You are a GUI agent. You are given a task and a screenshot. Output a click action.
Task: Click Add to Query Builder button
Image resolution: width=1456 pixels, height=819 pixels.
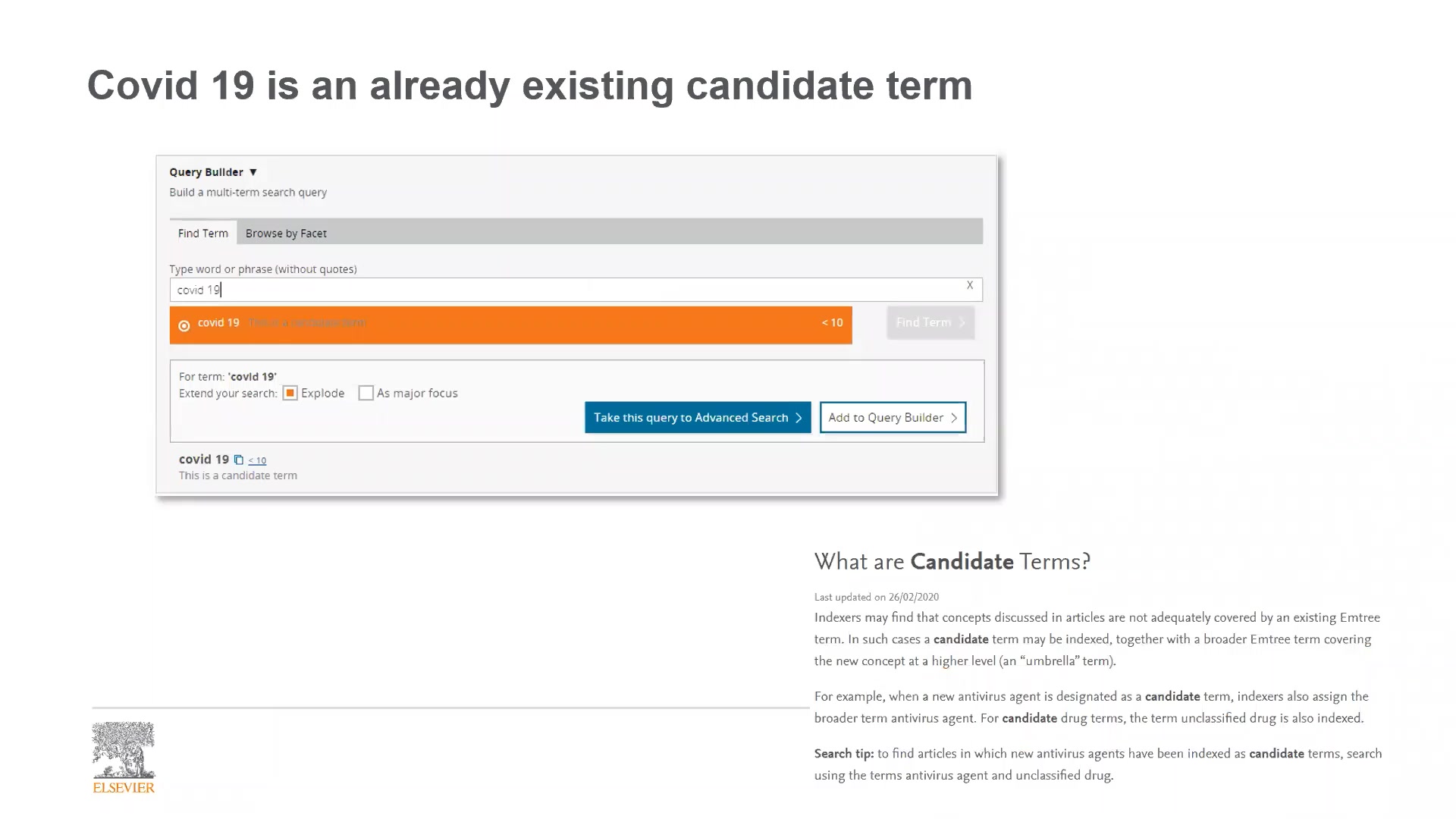tap(891, 417)
